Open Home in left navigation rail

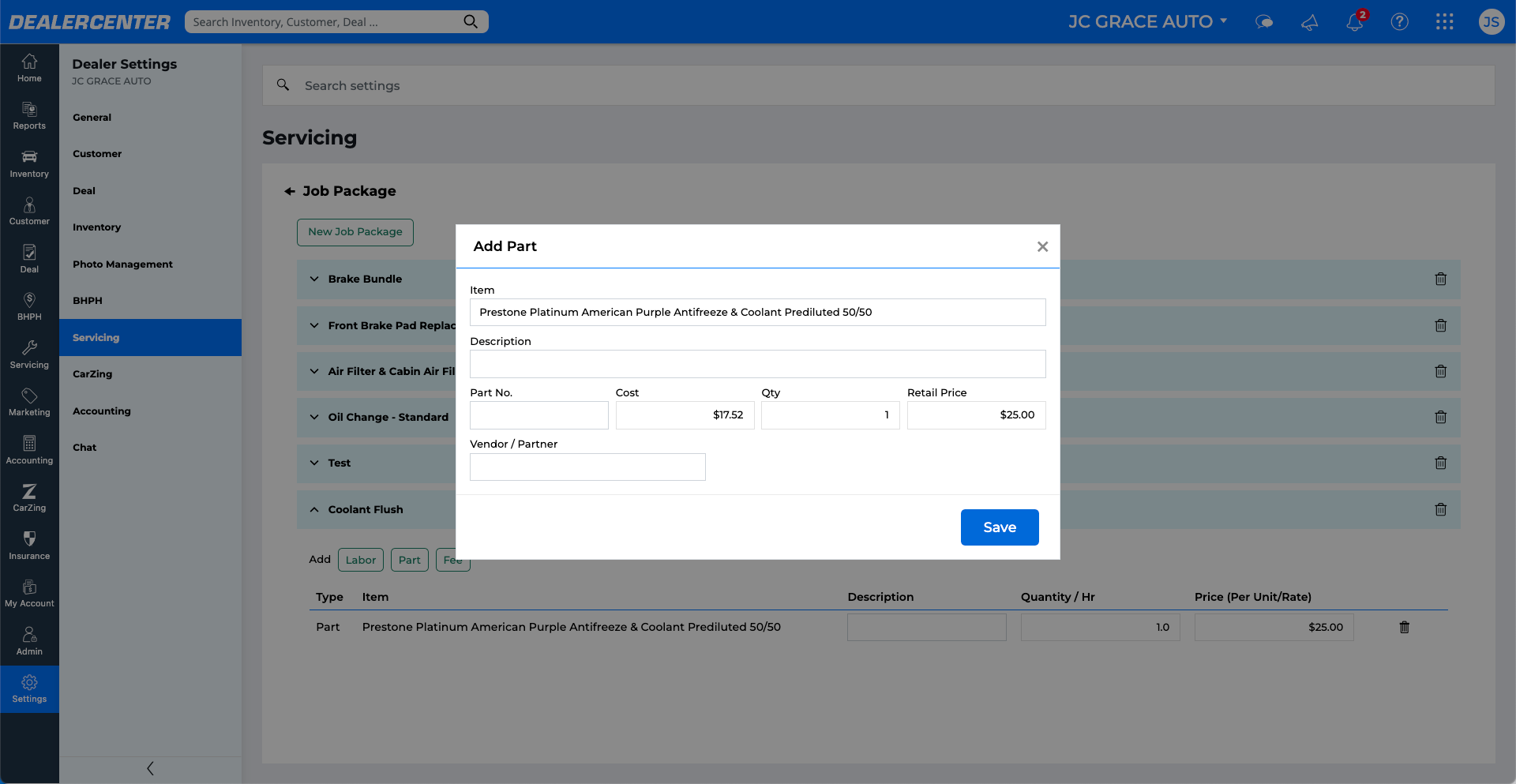tap(29, 68)
